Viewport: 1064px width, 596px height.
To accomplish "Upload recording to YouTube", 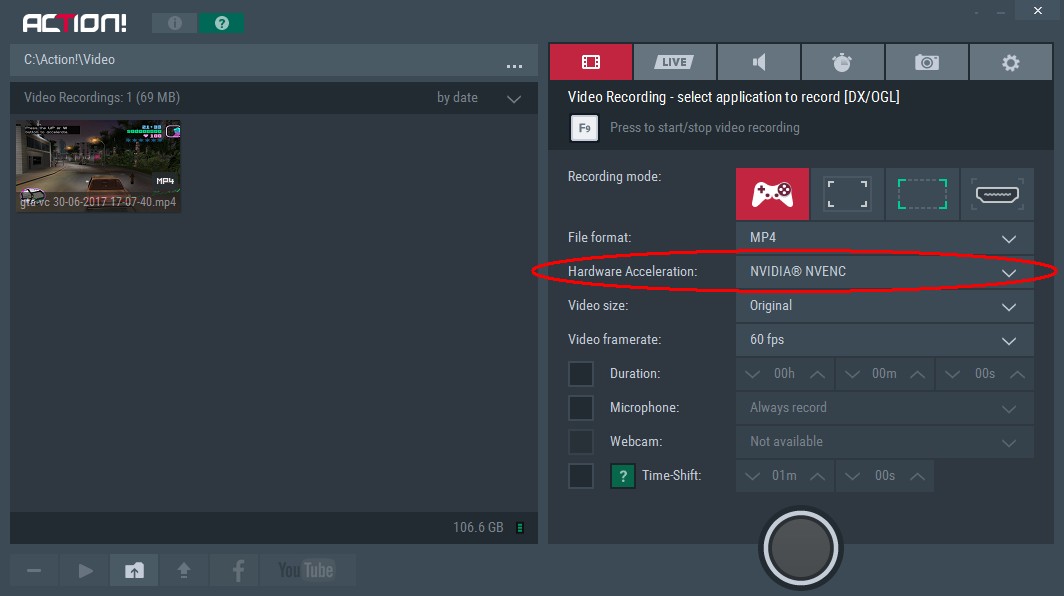I will click(306, 570).
